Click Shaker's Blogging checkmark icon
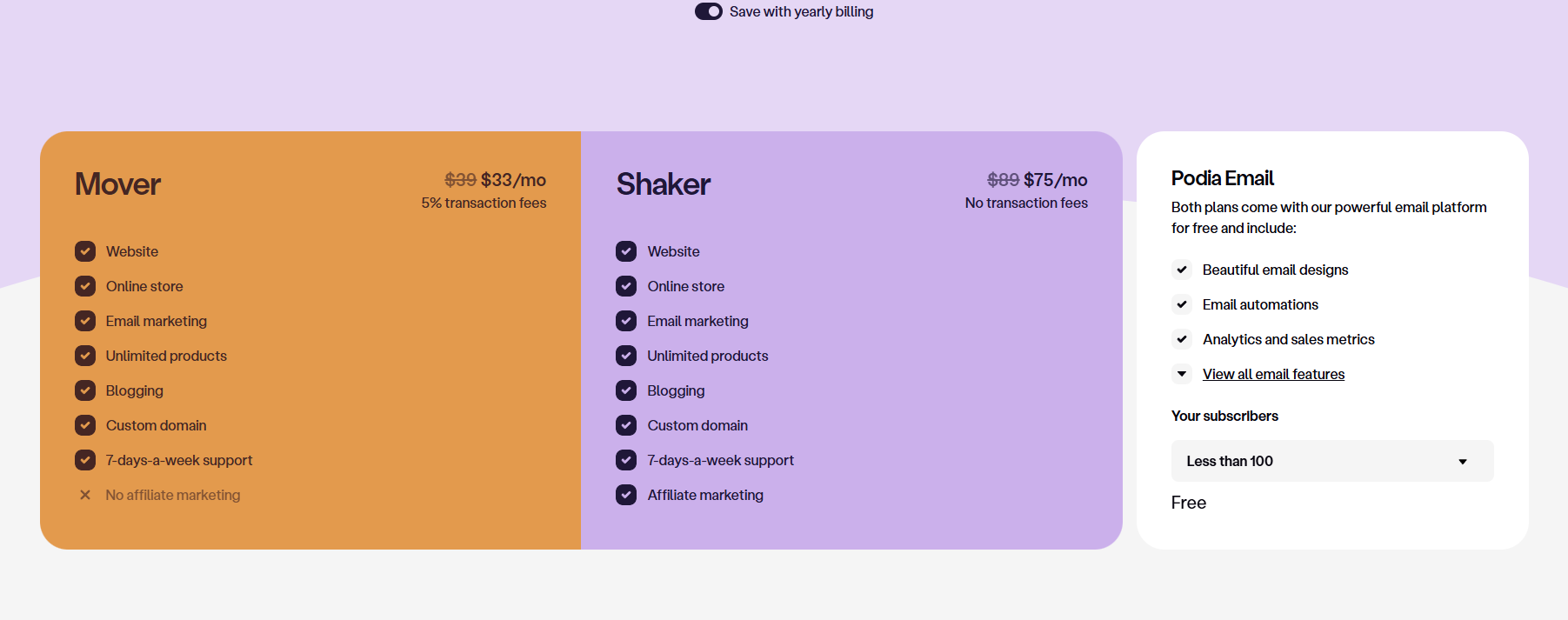Viewport: 1568px width, 620px height. [626, 390]
